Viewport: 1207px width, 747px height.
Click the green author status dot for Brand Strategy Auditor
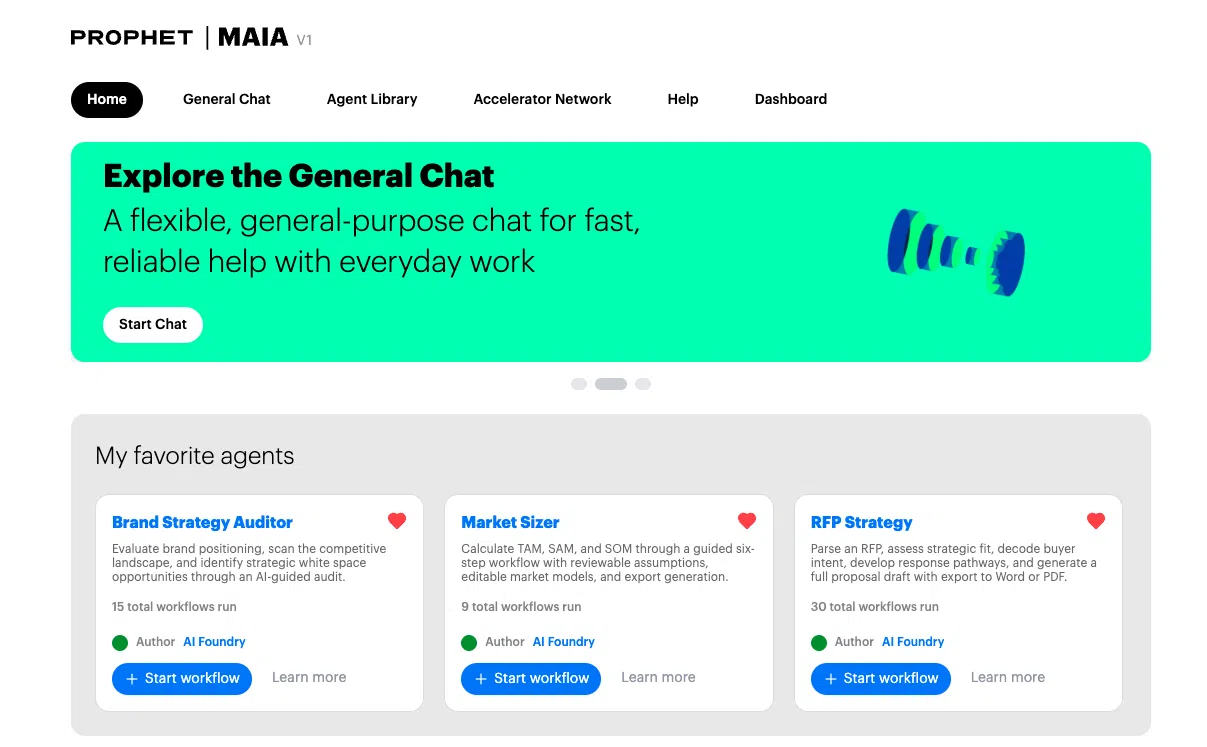coord(120,642)
